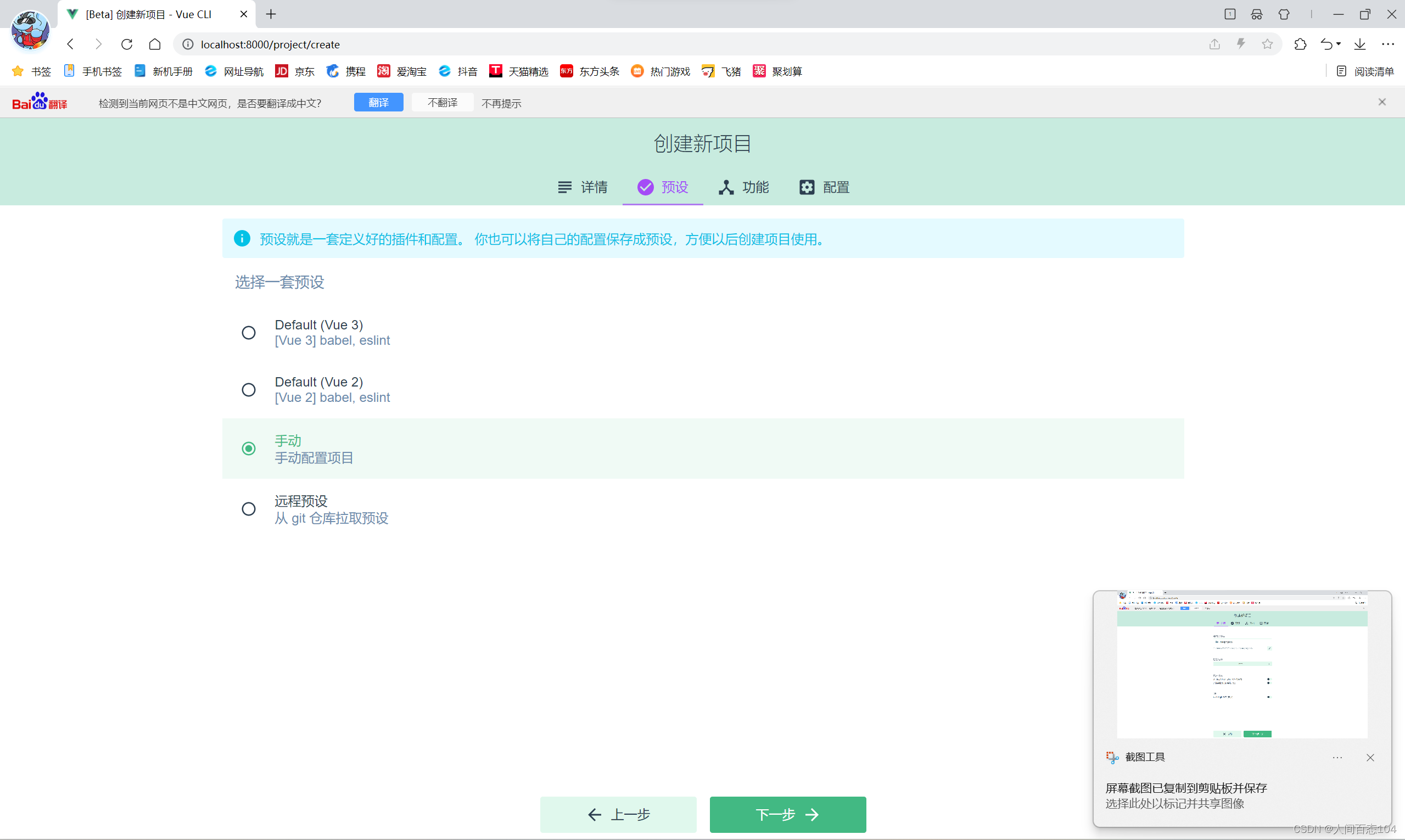Click the browser profile avatar
1405x840 pixels.
[30, 30]
